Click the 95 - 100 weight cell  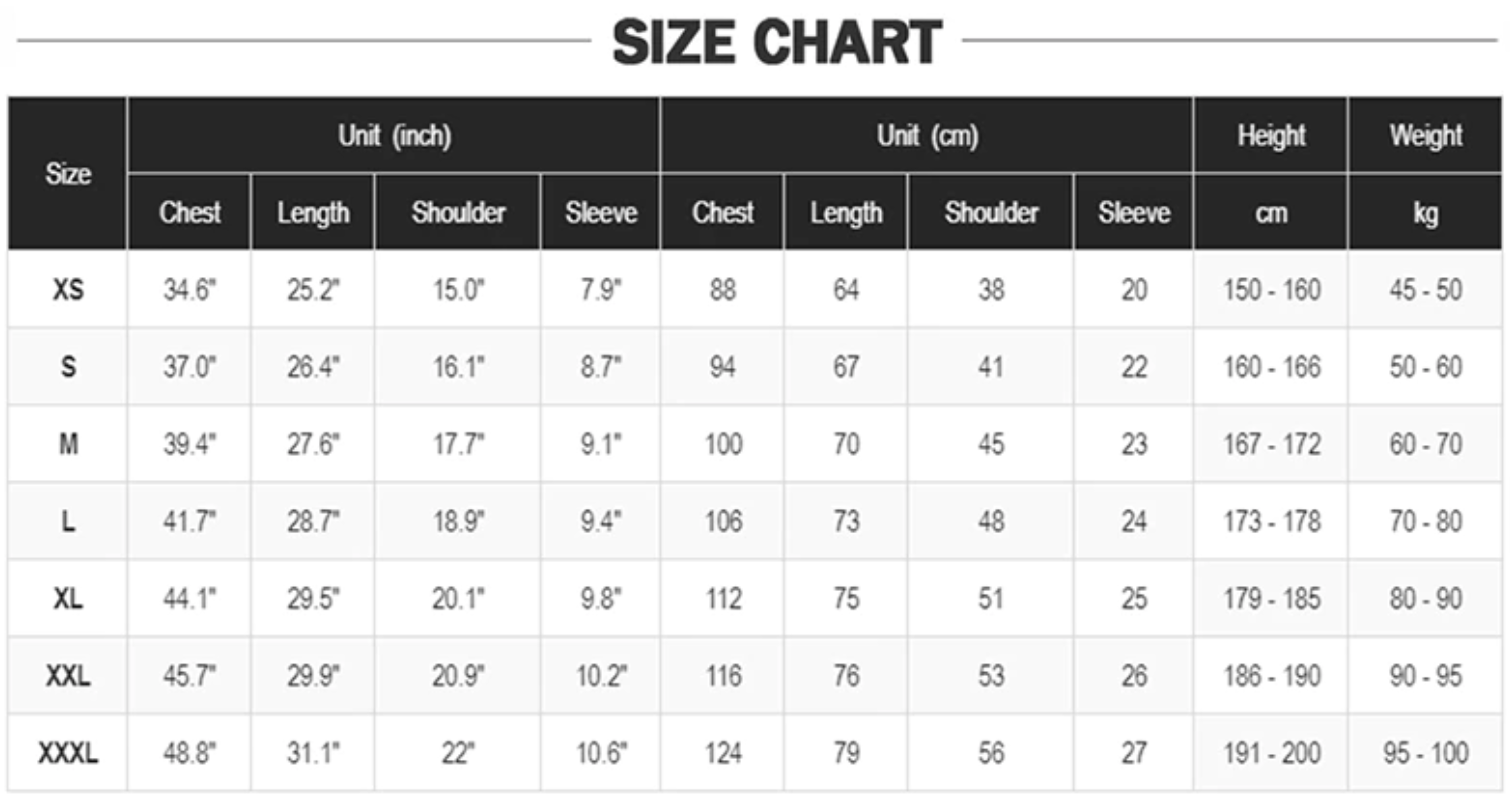point(1426,753)
